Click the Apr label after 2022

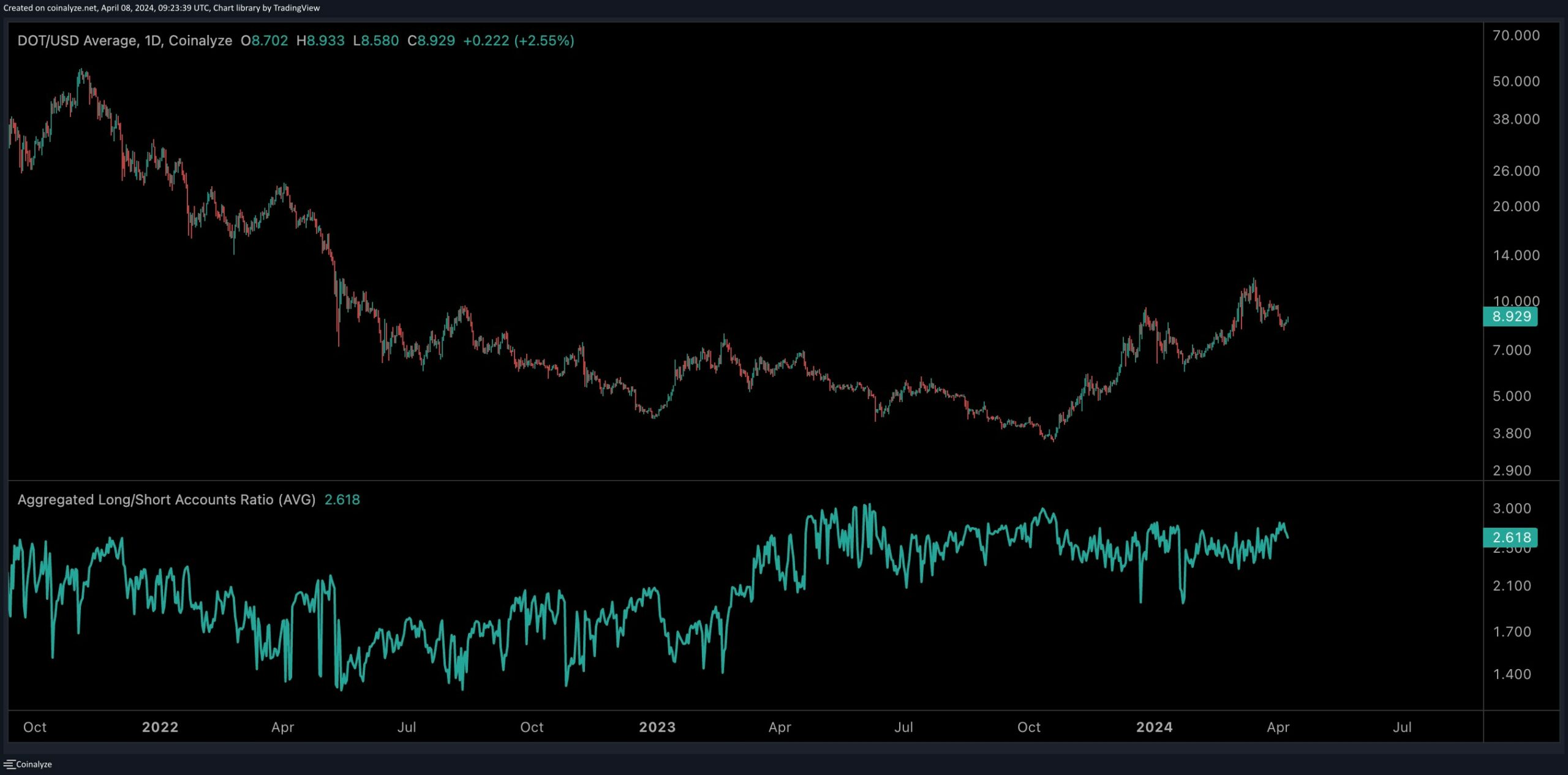click(282, 727)
